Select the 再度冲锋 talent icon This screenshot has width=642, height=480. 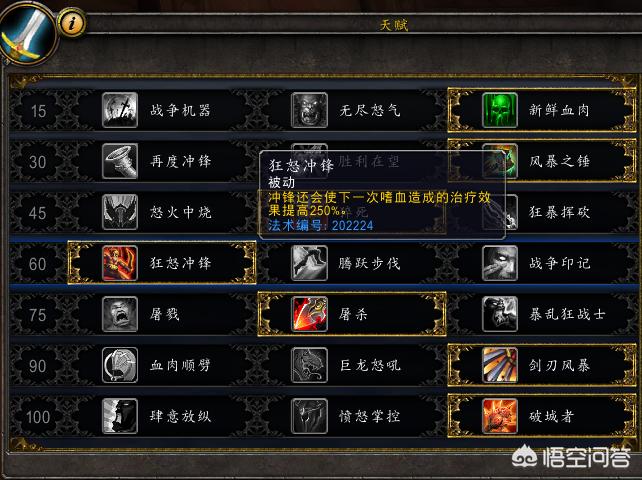pos(120,161)
